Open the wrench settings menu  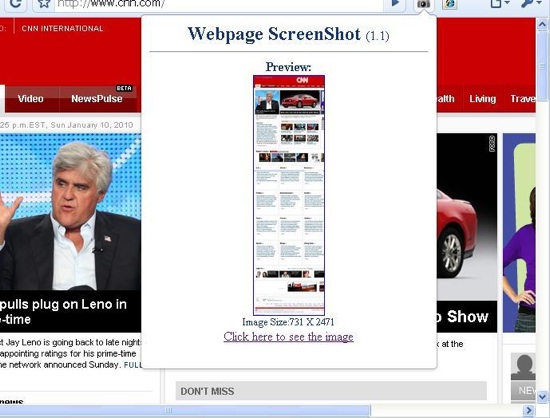pos(532,4)
